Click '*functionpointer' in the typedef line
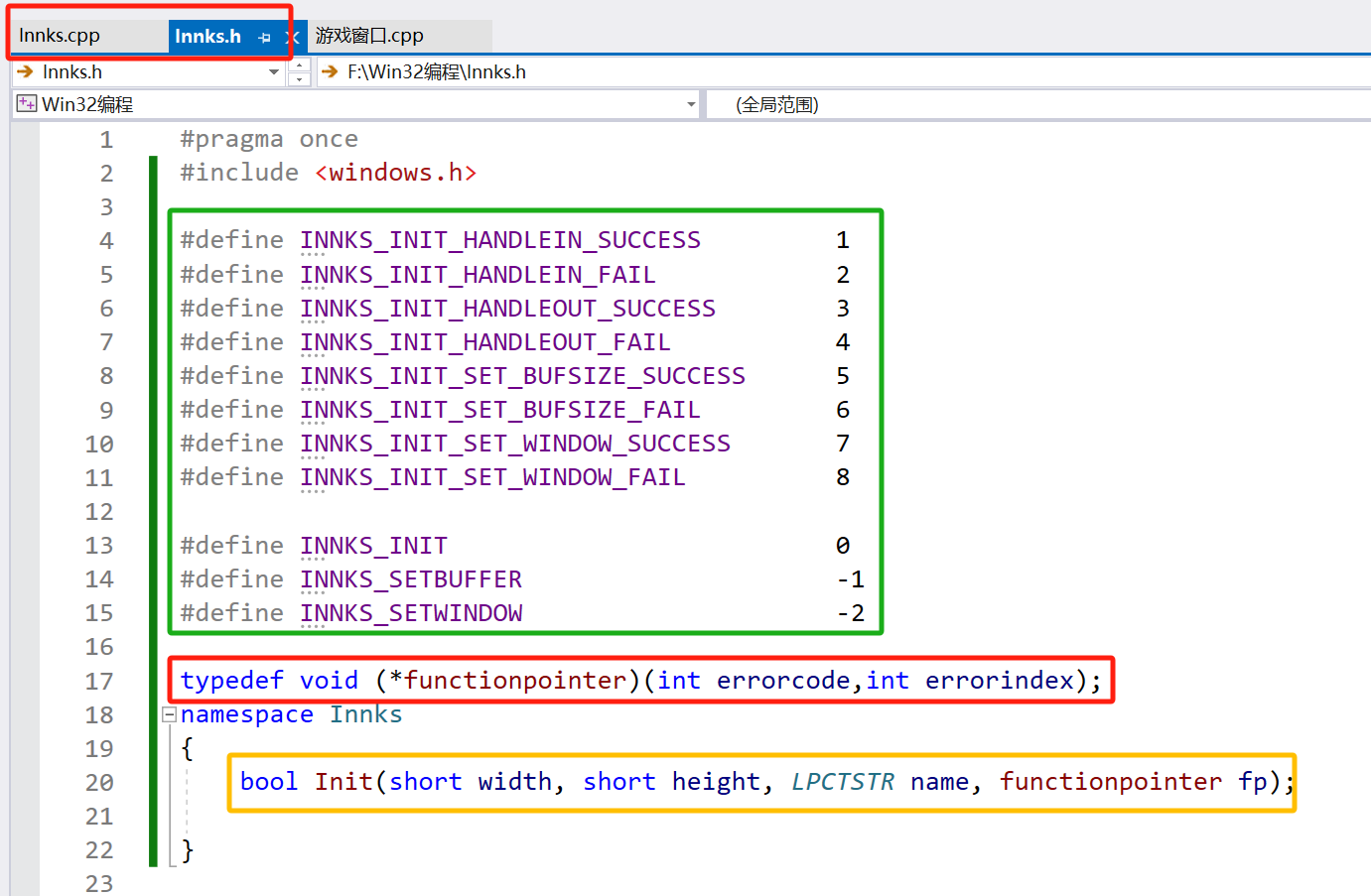 (507, 681)
